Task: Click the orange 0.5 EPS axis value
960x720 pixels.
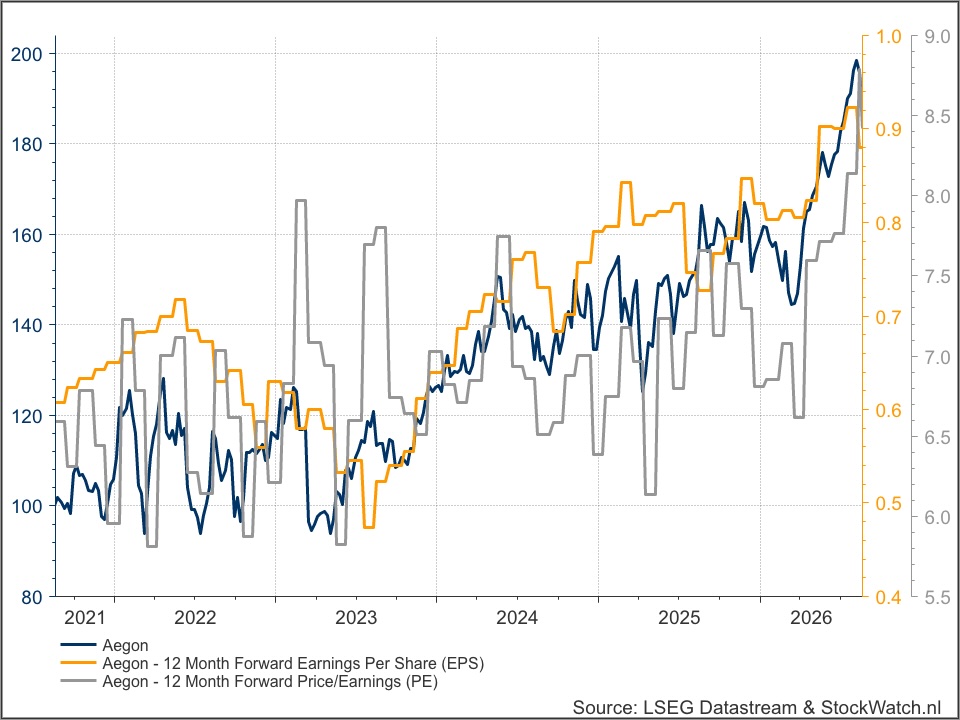Action: [888, 503]
